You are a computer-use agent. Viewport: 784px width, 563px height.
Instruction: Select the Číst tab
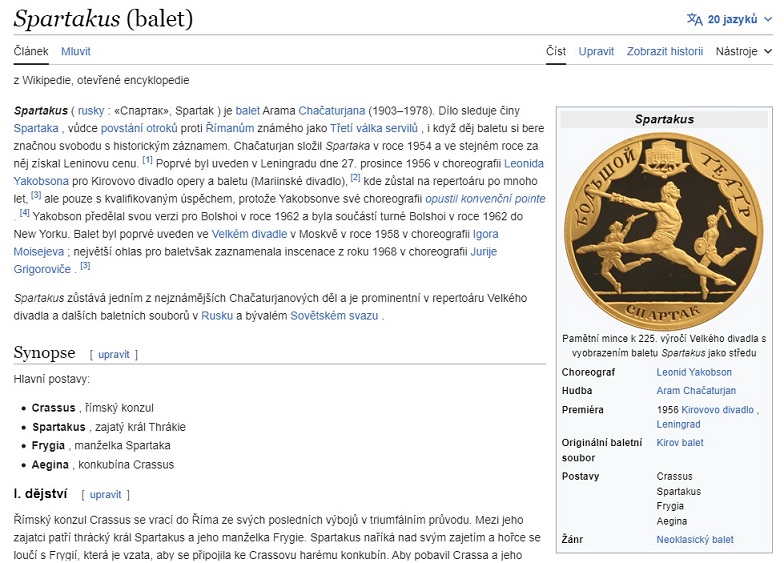[x=556, y=51]
